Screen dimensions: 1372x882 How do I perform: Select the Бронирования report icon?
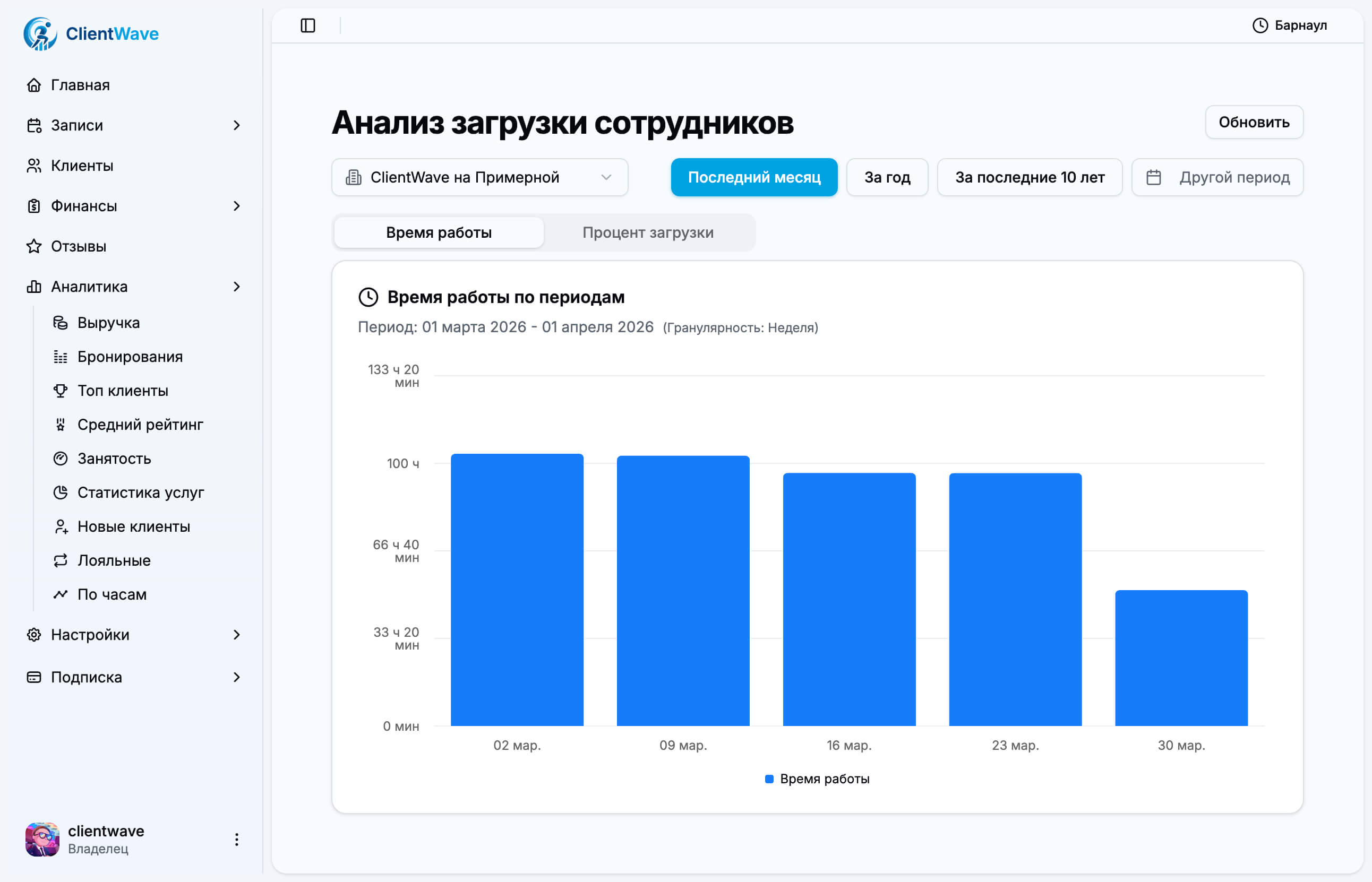[x=61, y=356]
